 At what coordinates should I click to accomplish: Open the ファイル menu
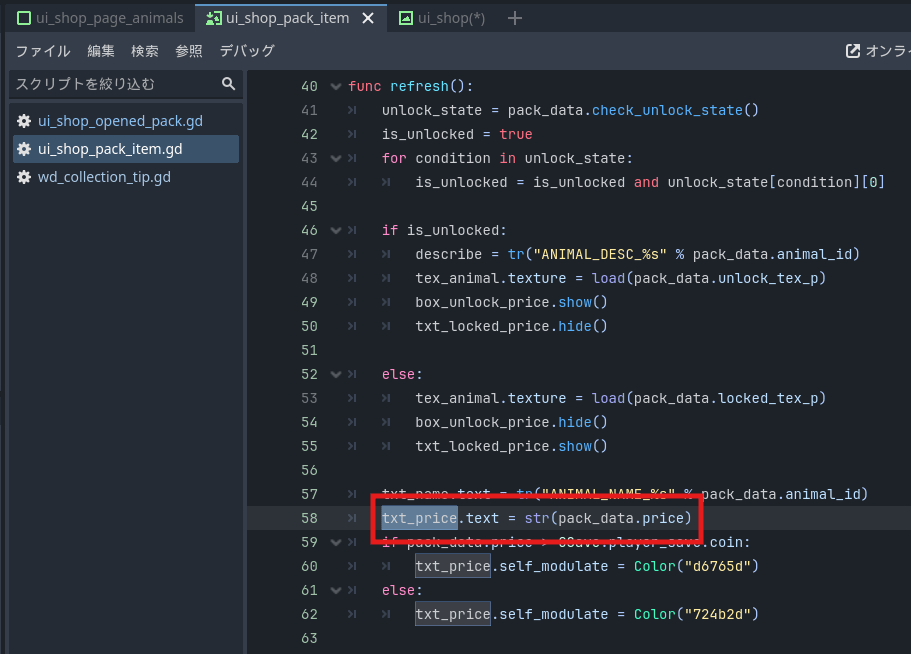pos(43,51)
